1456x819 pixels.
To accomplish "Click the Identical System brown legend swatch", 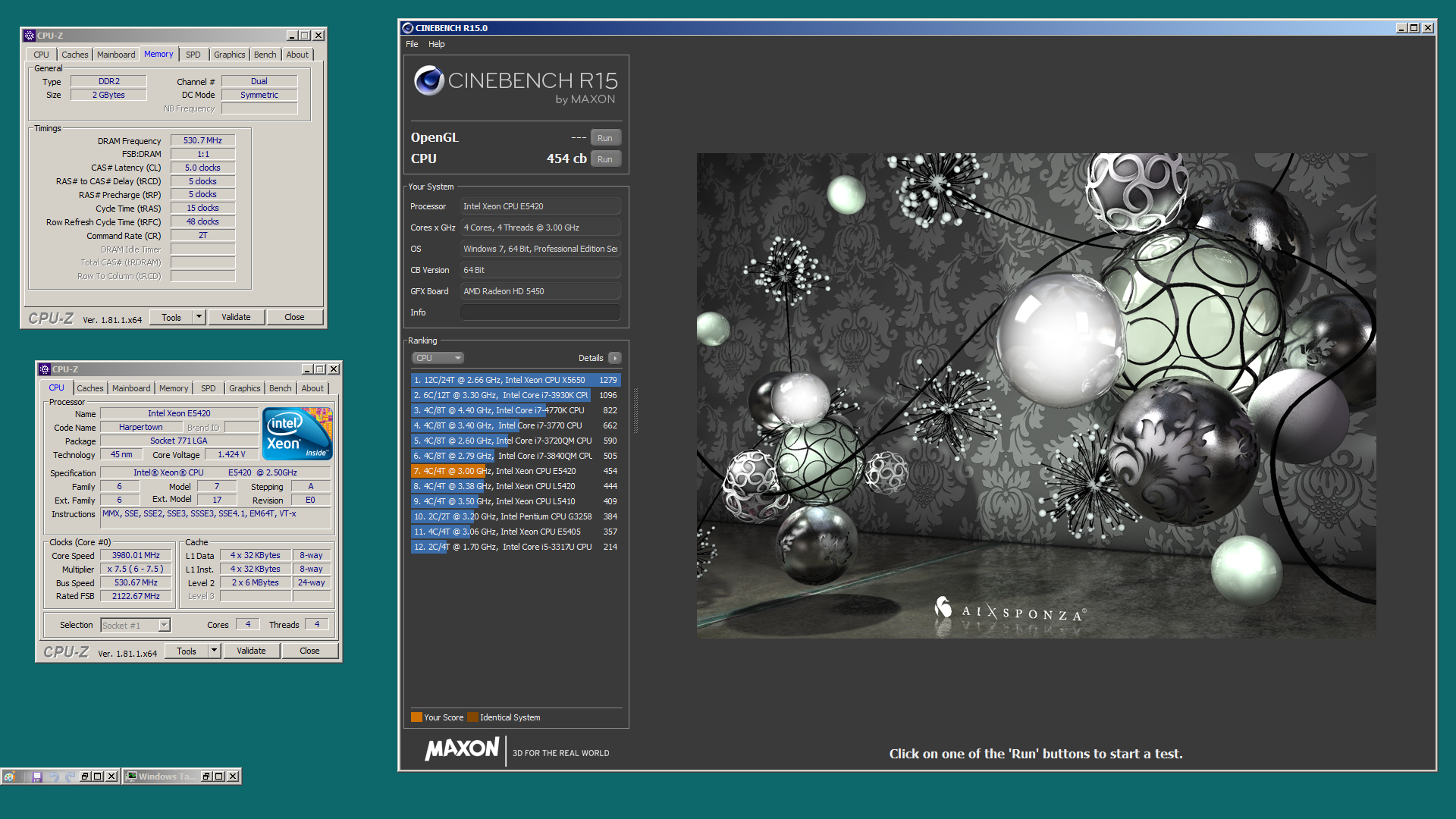I will pyautogui.click(x=473, y=717).
